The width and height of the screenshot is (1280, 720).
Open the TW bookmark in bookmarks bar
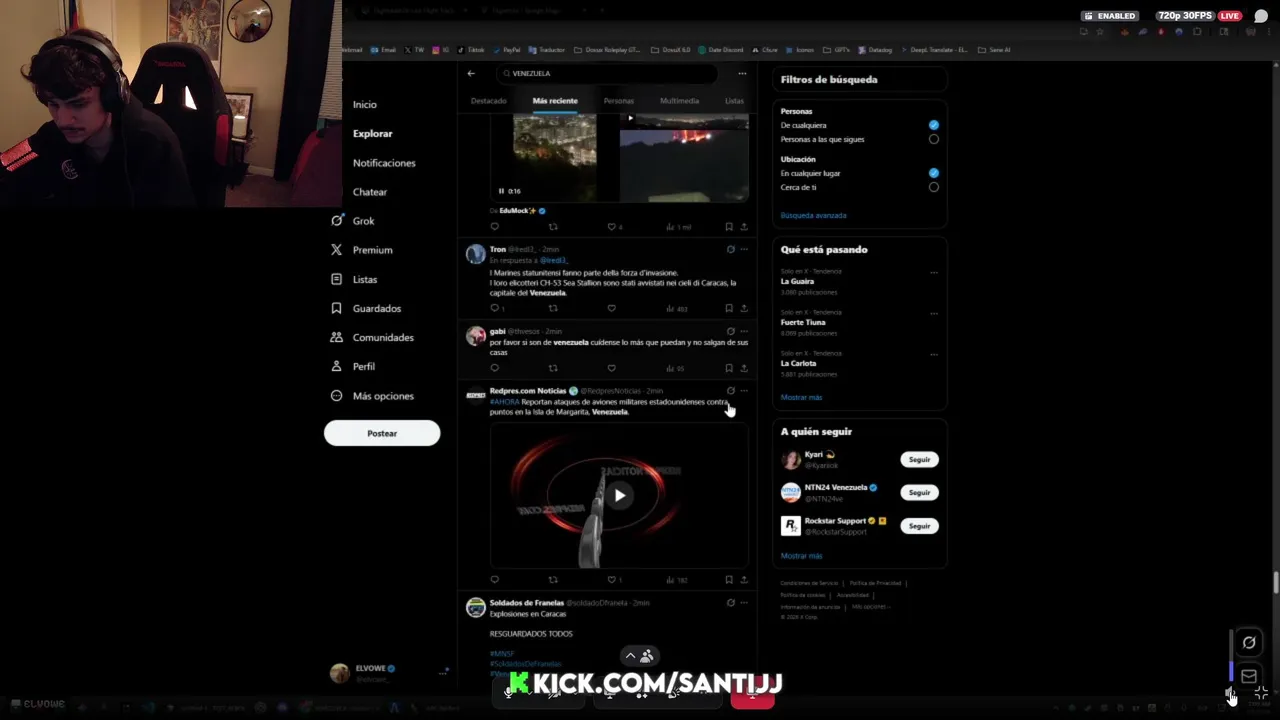[x=416, y=49]
